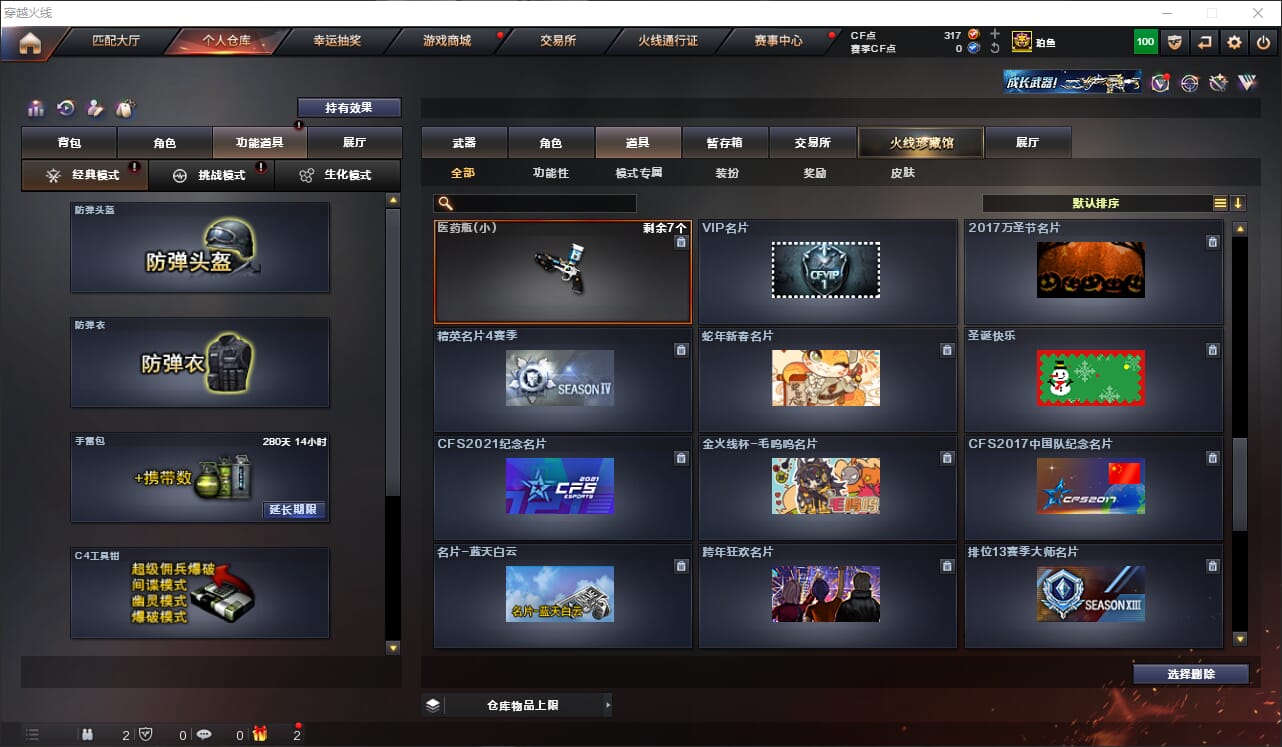Select the 排位13赛季大师名片 card

click(x=1095, y=595)
